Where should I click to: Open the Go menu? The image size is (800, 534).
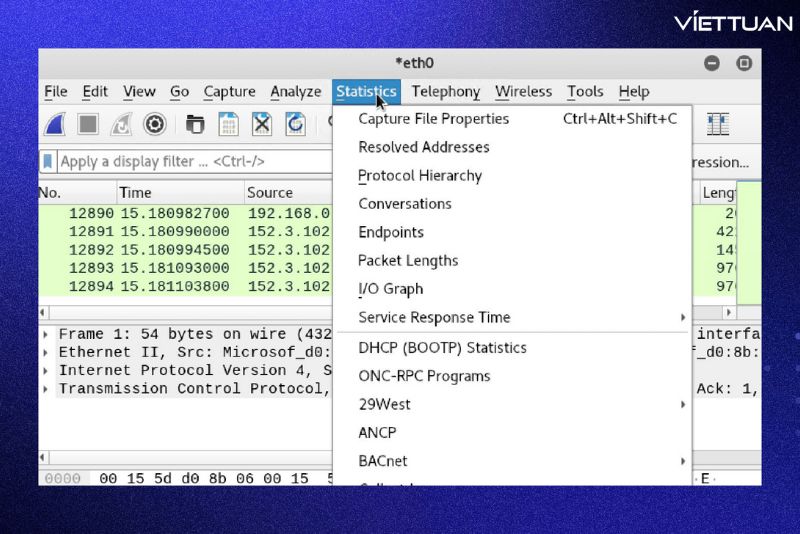(x=179, y=91)
